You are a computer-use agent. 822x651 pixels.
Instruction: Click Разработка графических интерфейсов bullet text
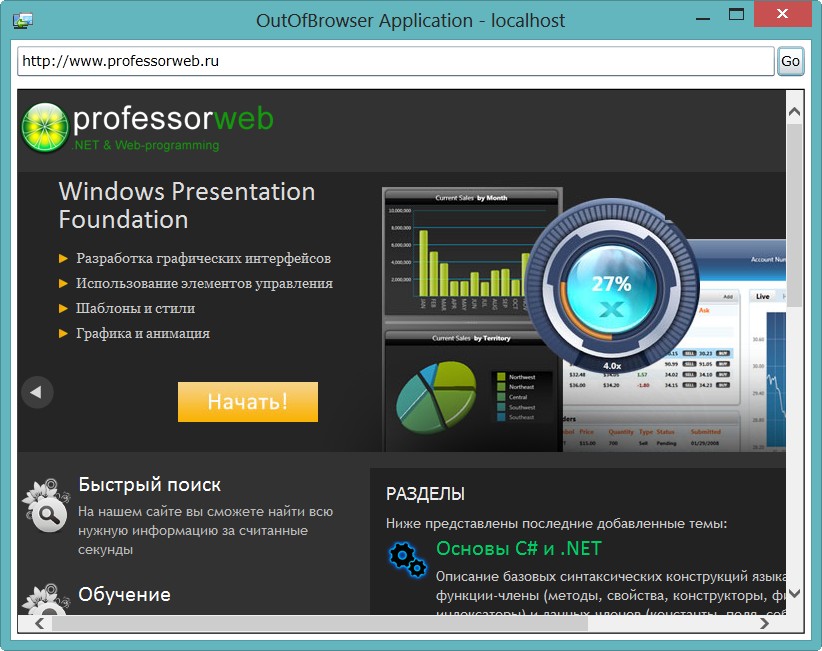click(203, 258)
